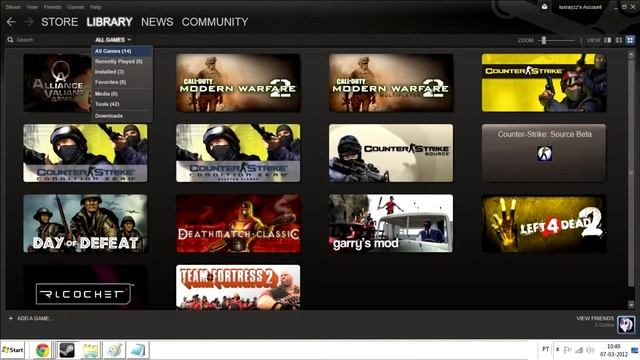Go to the STORE tab
Screen dimensions: 640x360
click(x=60, y=22)
